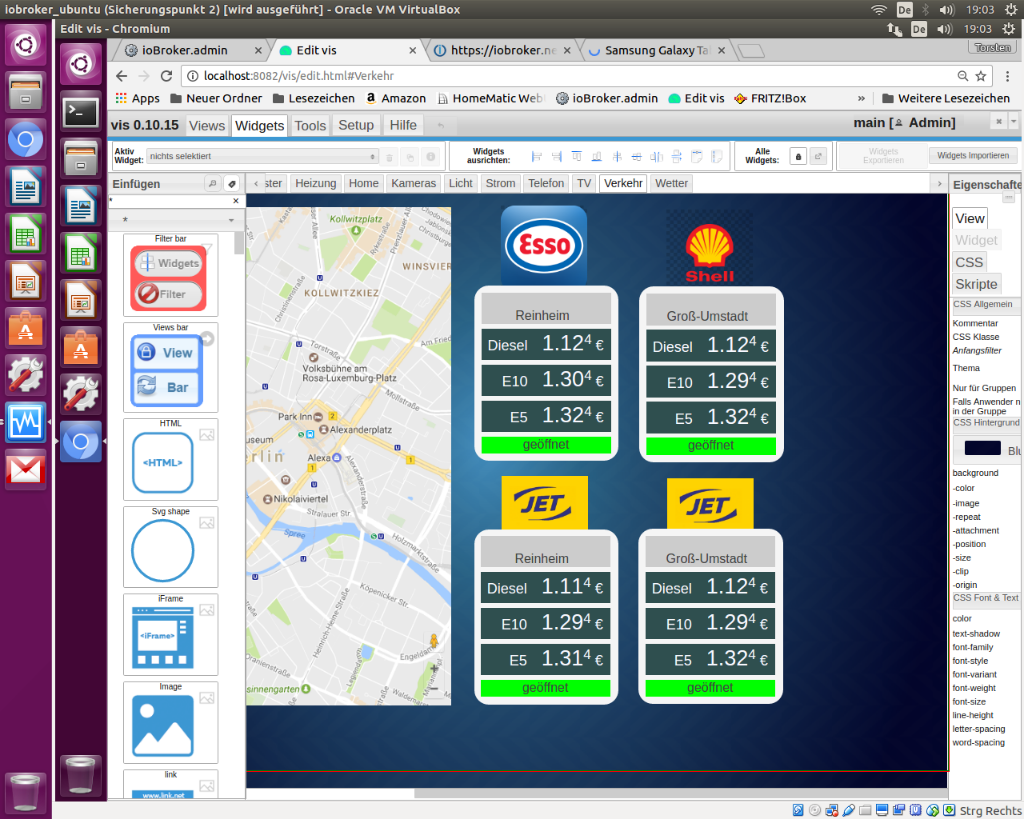This screenshot has height=819, width=1024.
Task: Open the Views menu
Action: (207, 125)
